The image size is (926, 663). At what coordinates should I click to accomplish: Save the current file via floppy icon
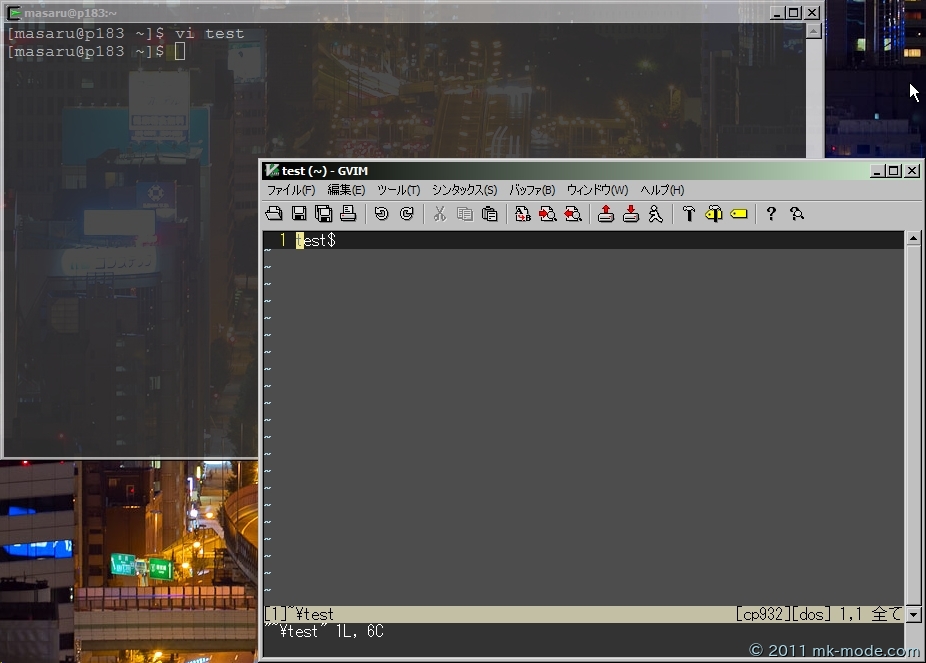point(299,213)
